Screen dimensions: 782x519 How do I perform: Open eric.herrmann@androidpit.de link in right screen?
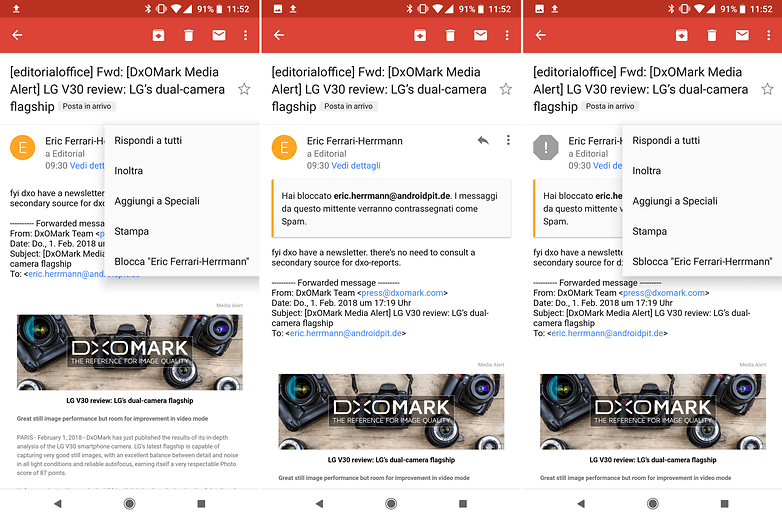point(607,333)
